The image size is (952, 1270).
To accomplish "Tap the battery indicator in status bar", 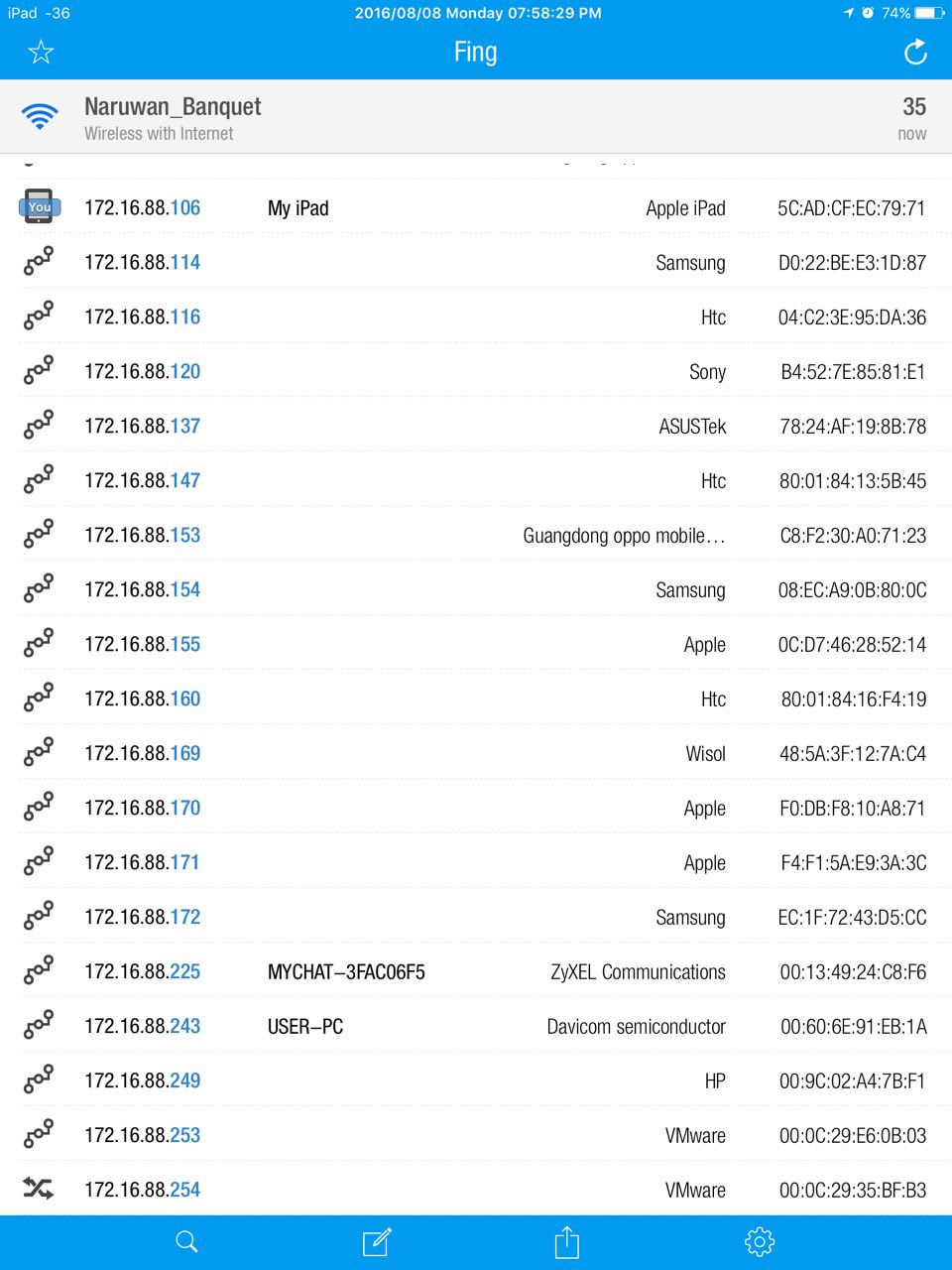I will (929, 13).
